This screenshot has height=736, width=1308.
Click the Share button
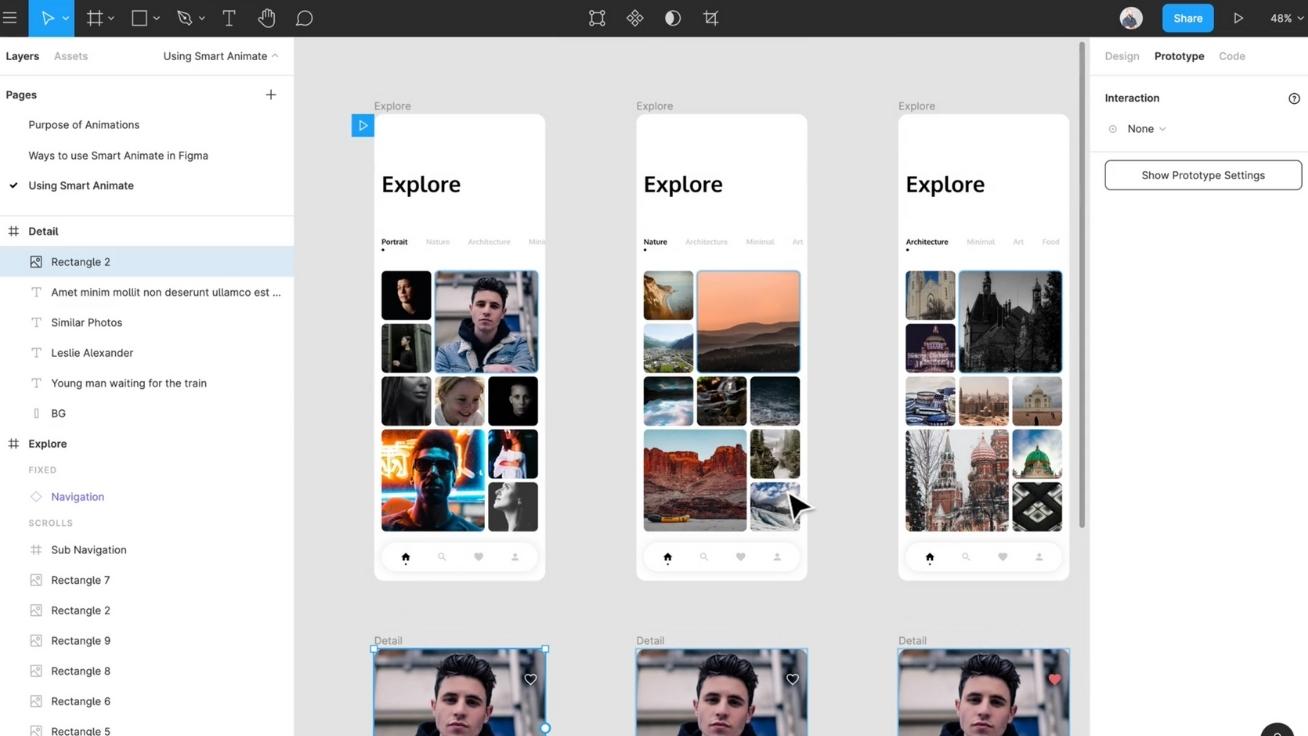click(x=1187, y=17)
